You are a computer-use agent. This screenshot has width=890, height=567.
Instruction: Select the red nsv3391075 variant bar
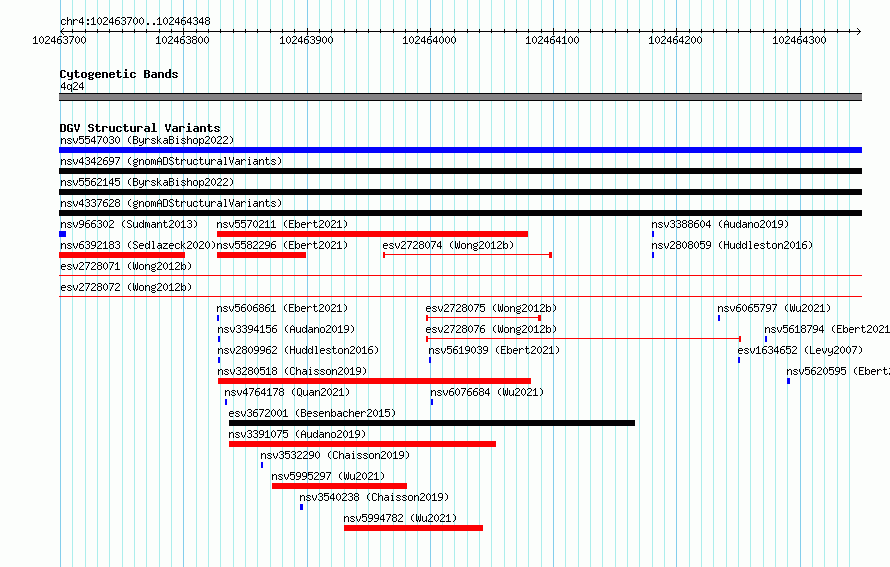pos(362,444)
